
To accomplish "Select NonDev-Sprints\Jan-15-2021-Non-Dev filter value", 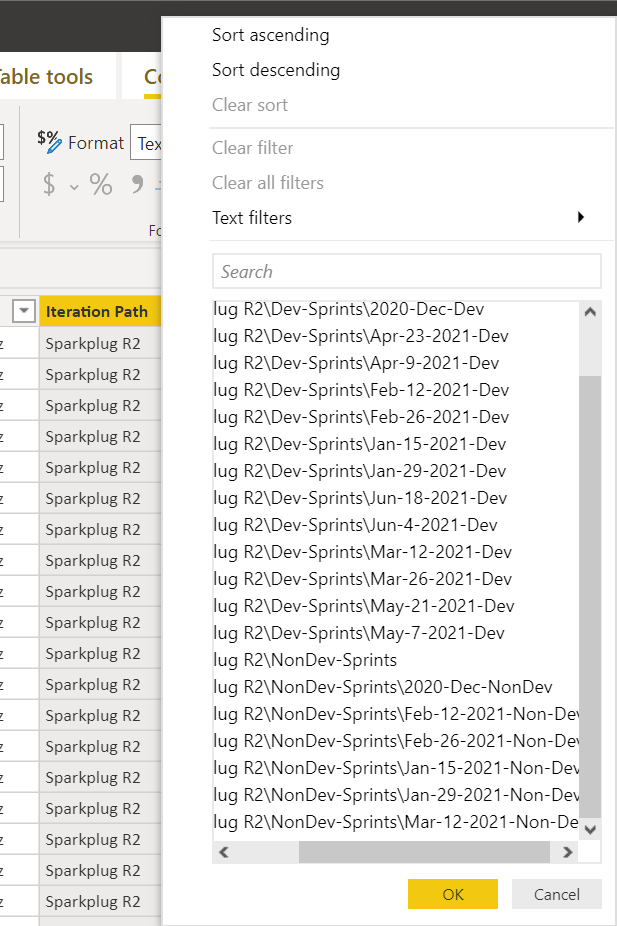I will [x=396, y=768].
